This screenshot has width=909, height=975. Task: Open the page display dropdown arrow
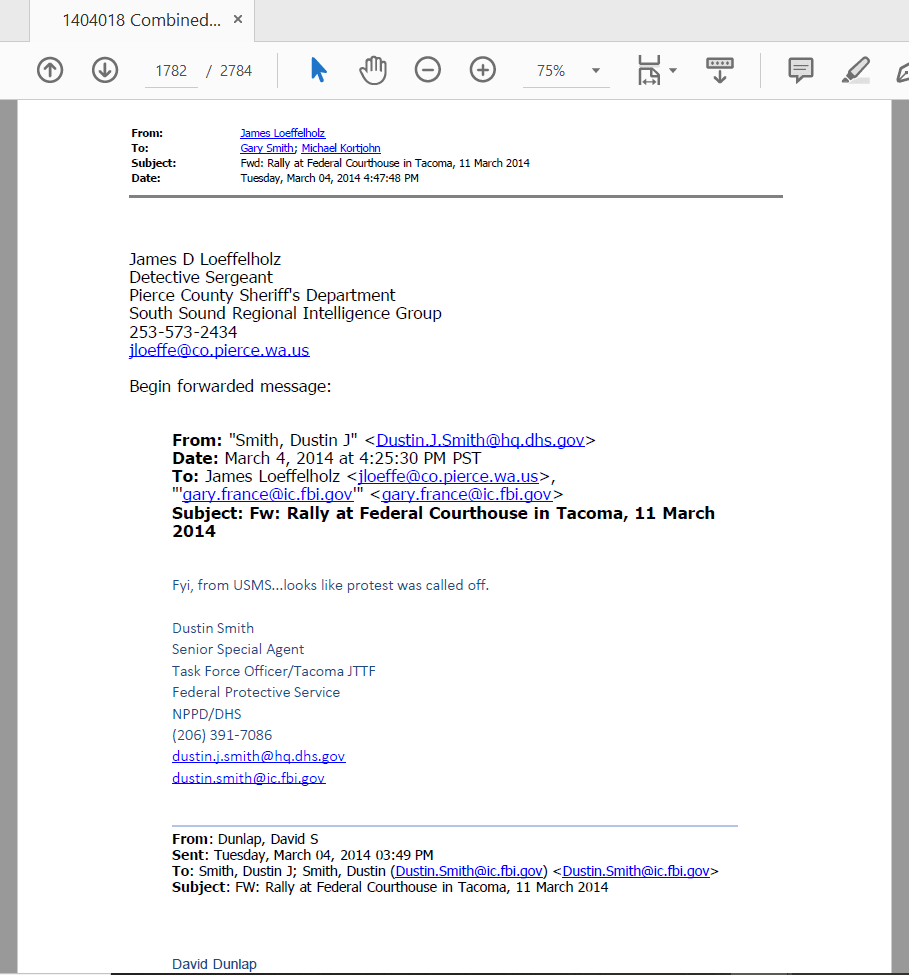674,70
